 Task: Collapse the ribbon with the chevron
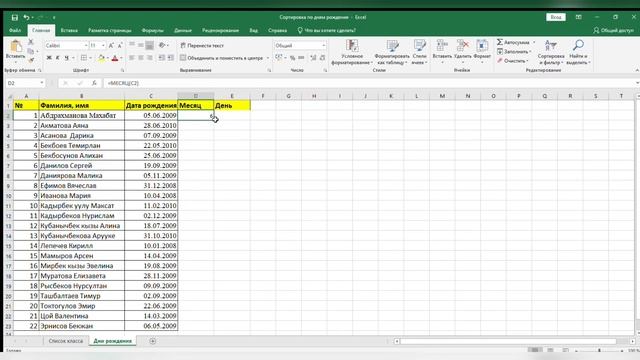tap(637, 70)
